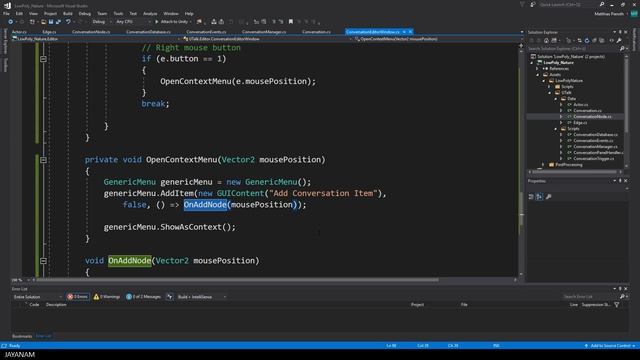The height and width of the screenshot is (360, 640).
Task: Click the notifications flag icon in title bar
Action: click(522, 4)
